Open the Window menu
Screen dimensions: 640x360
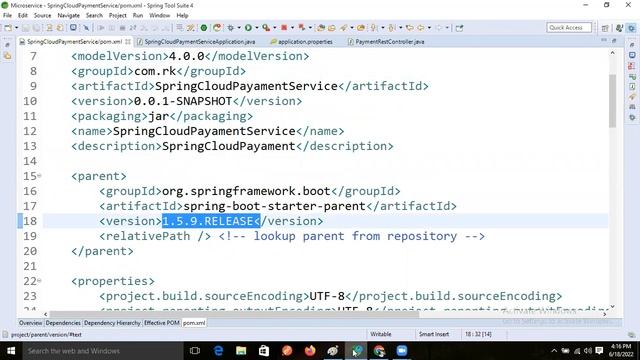coord(159,15)
